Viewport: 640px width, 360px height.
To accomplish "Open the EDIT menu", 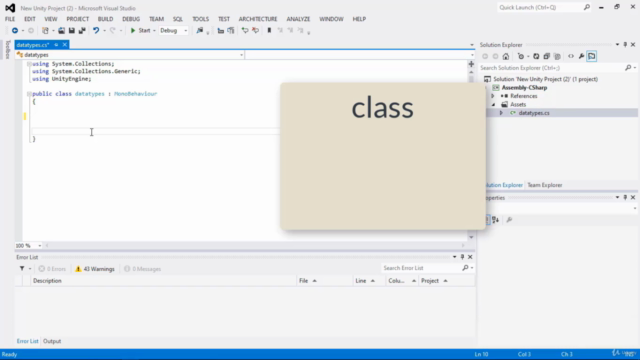I will pyautogui.click(x=29, y=19).
